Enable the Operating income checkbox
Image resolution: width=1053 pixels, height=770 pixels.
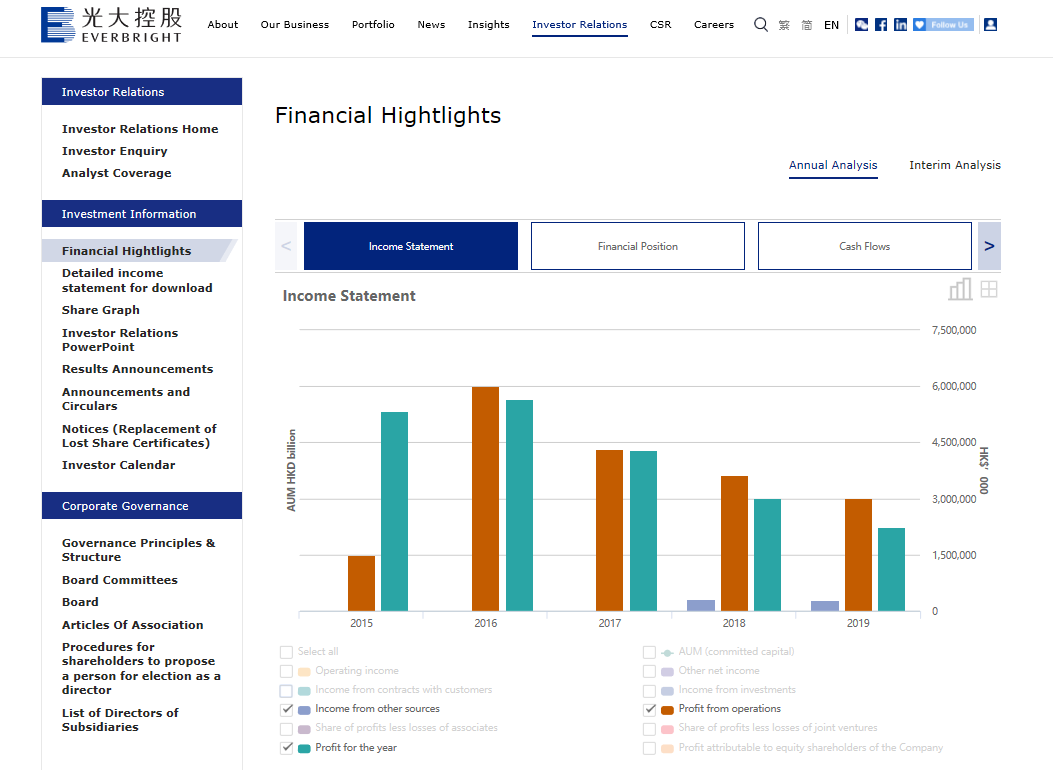[287, 670]
